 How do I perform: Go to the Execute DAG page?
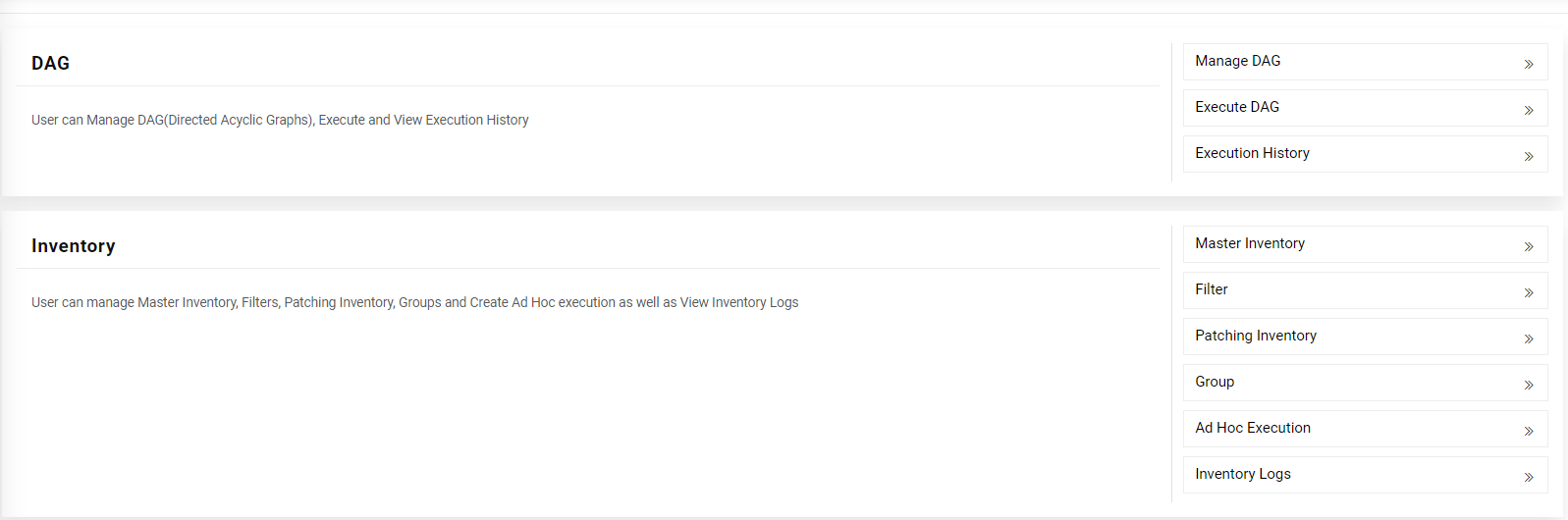click(1237, 107)
